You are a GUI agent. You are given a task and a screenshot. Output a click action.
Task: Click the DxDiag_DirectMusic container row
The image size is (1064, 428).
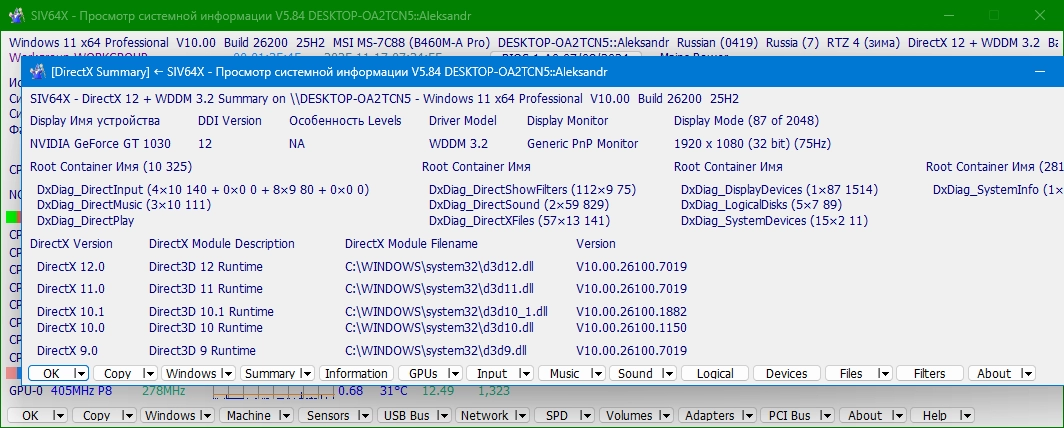click(x=124, y=205)
